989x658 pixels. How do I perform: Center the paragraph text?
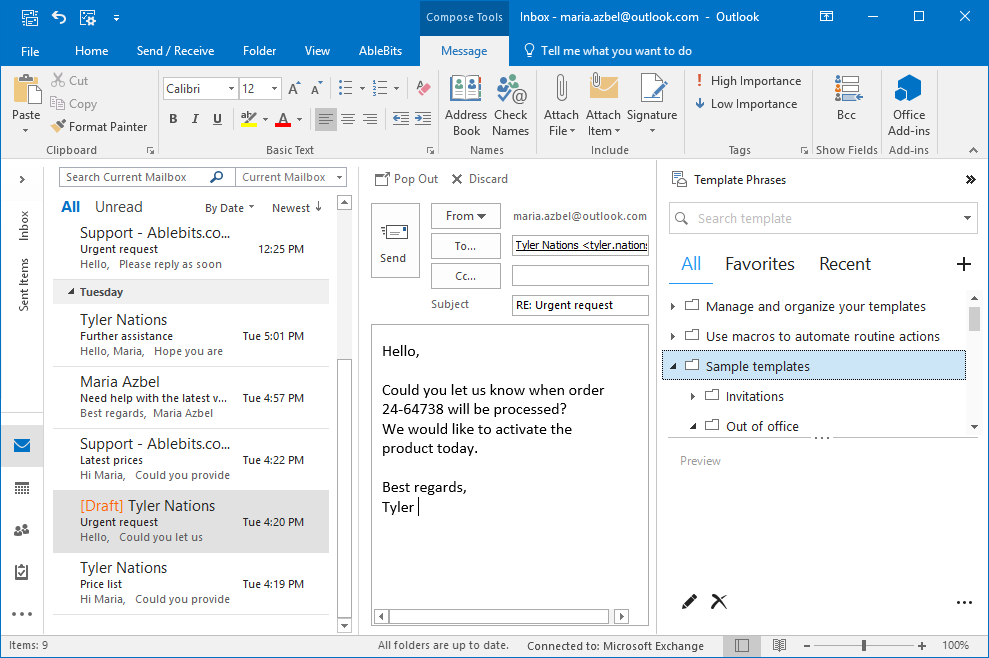coord(348,119)
